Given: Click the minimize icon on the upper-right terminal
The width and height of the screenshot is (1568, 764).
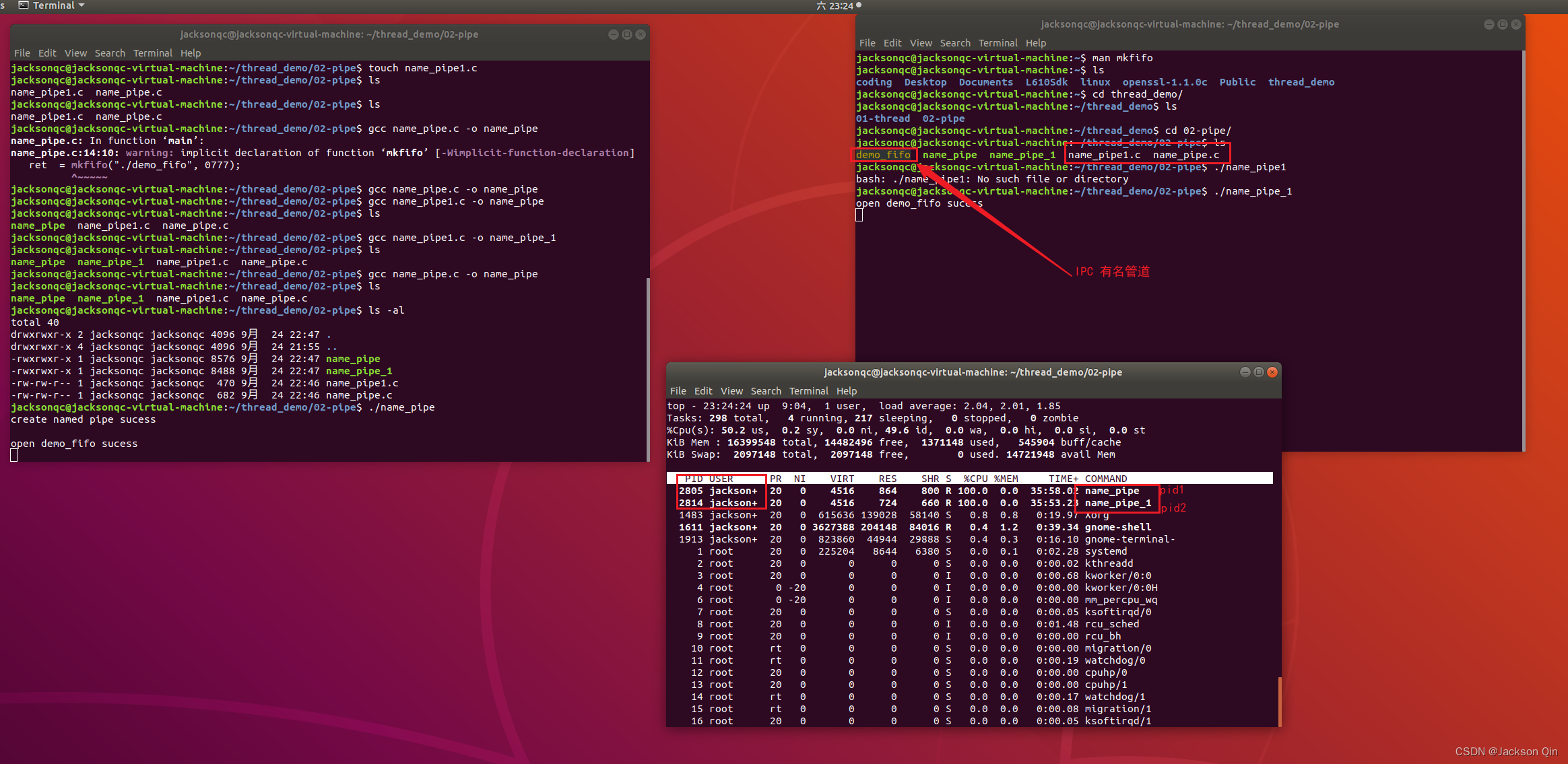Looking at the screenshot, I should 1488,24.
